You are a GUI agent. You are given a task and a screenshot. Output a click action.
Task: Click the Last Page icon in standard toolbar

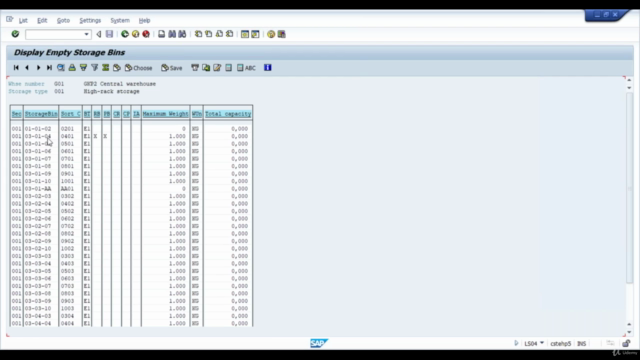[230, 34]
